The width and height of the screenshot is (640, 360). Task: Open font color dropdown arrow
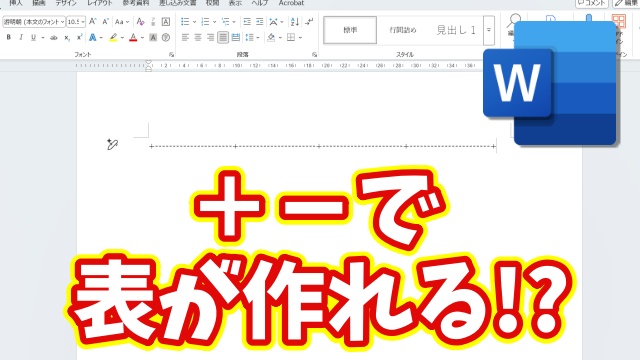pos(142,38)
